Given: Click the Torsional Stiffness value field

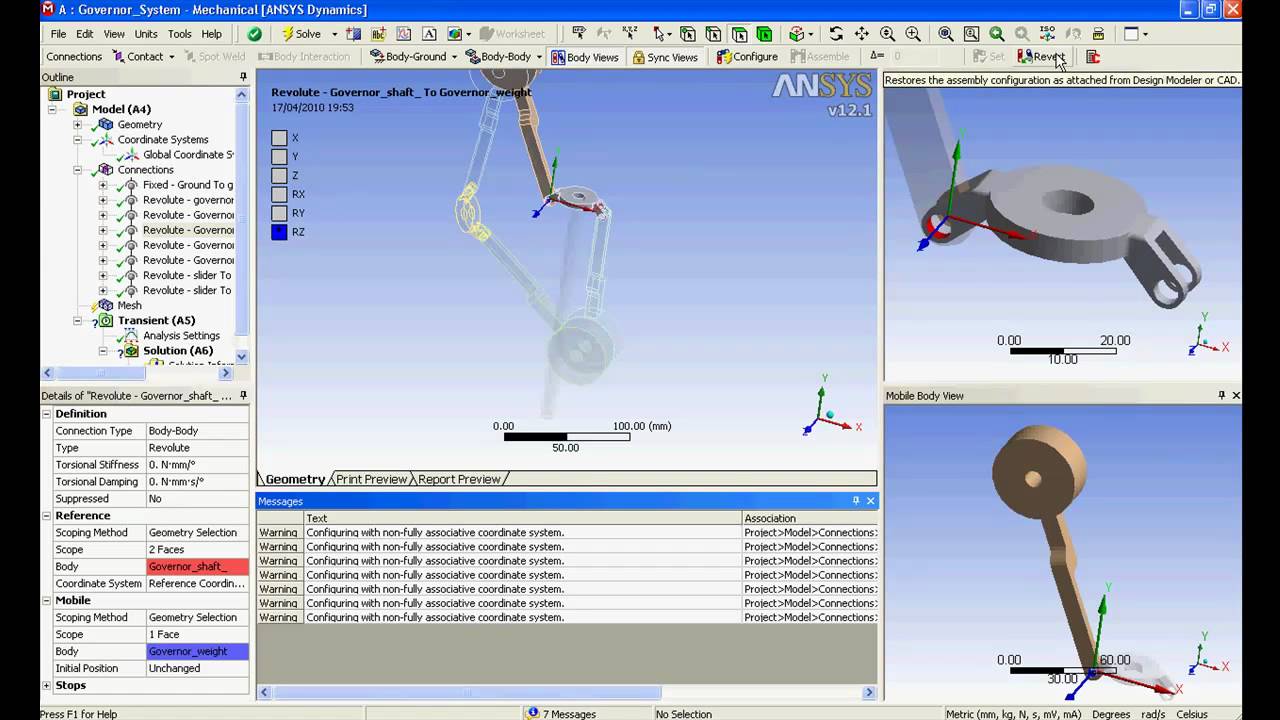Looking at the screenshot, I should click(x=196, y=465).
